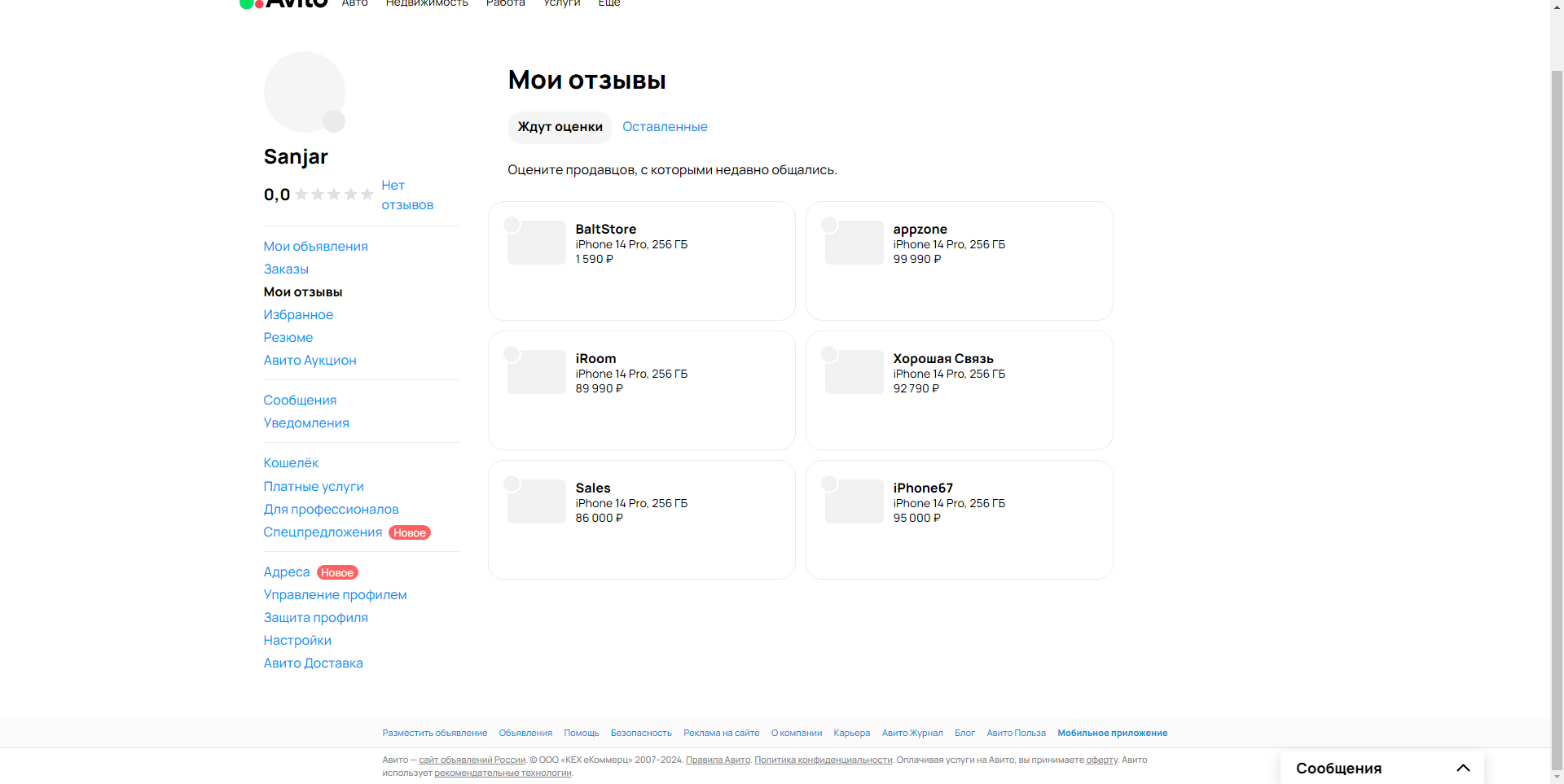Open Правила Авито footer link

point(718,760)
